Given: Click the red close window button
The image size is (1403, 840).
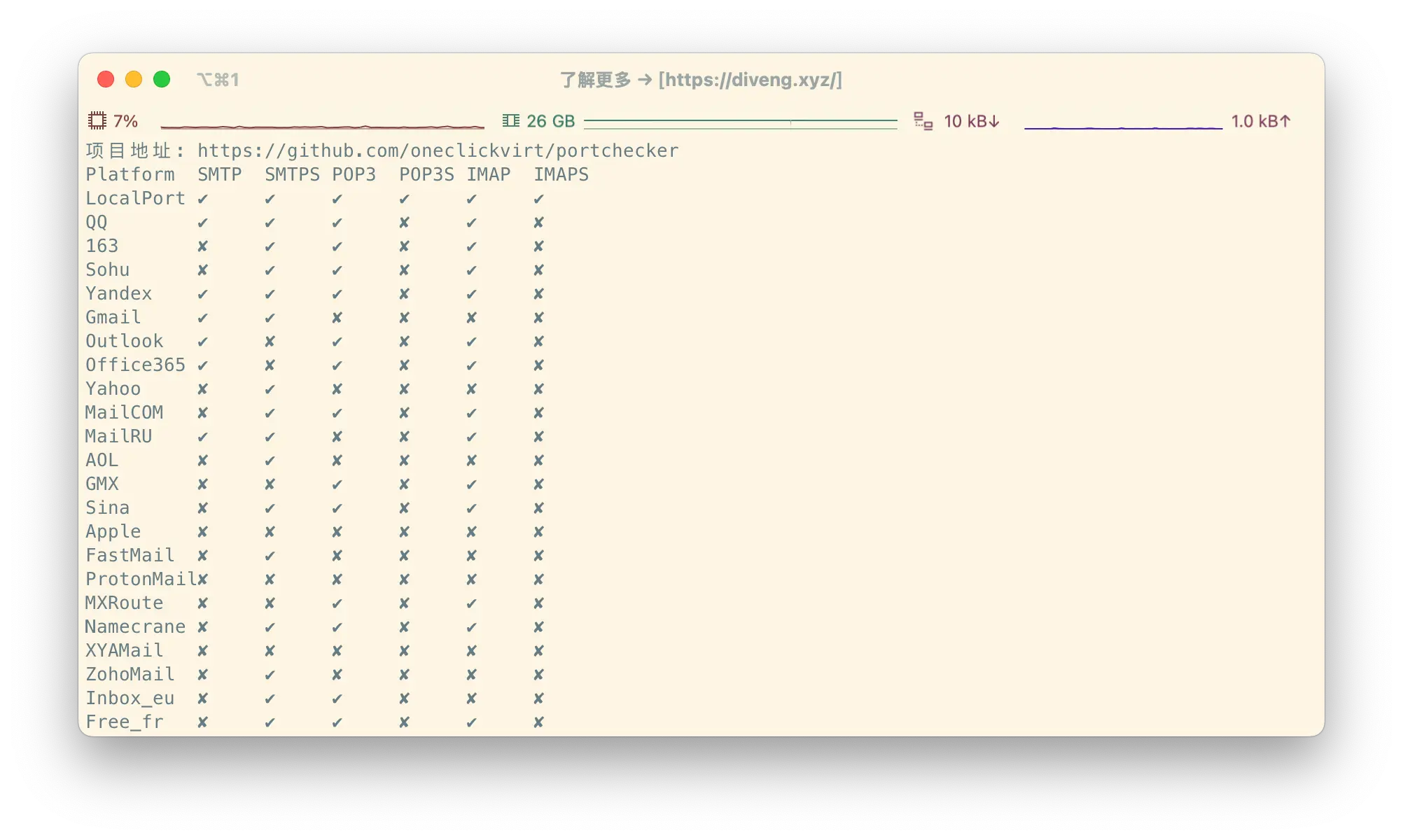Looking at the screenshot, I should pos(106,79).
